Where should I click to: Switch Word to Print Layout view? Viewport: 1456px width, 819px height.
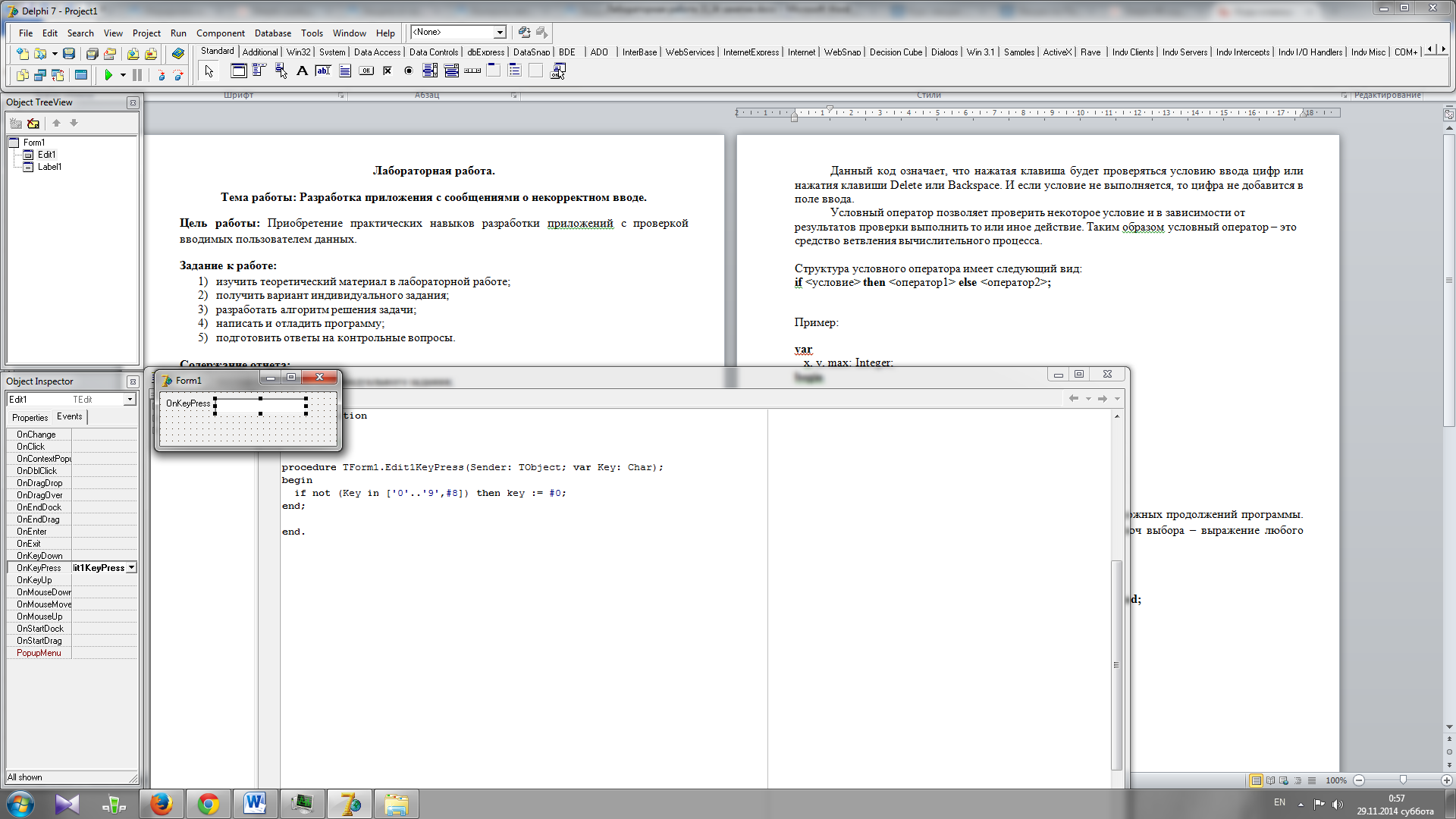[x=1256, y=780]
